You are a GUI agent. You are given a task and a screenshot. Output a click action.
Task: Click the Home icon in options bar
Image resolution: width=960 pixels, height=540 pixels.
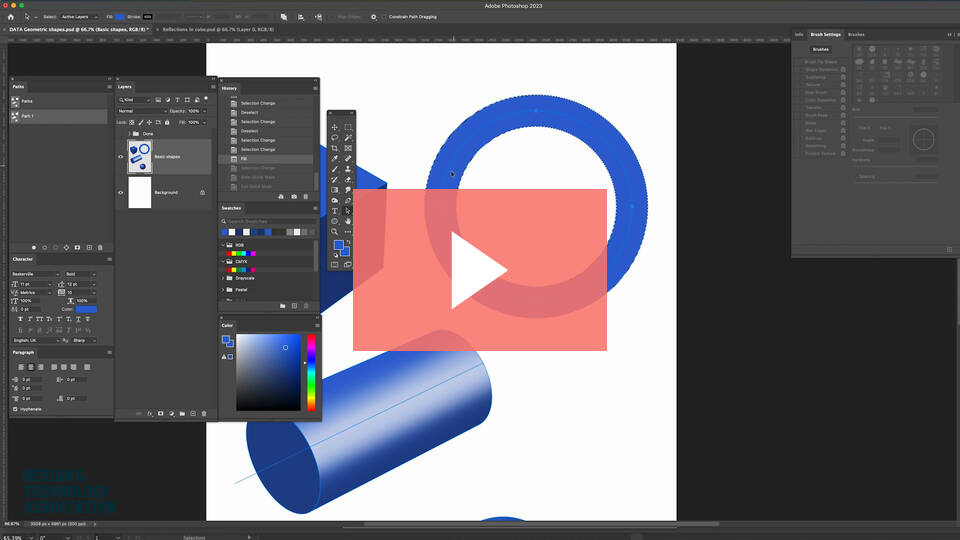(10, 17)
